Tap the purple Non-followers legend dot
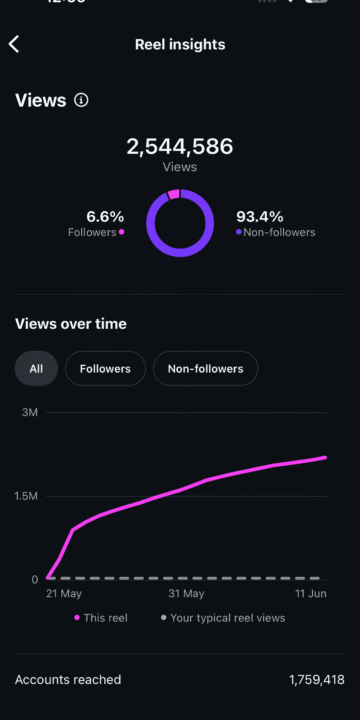 (x=239, y=232)
